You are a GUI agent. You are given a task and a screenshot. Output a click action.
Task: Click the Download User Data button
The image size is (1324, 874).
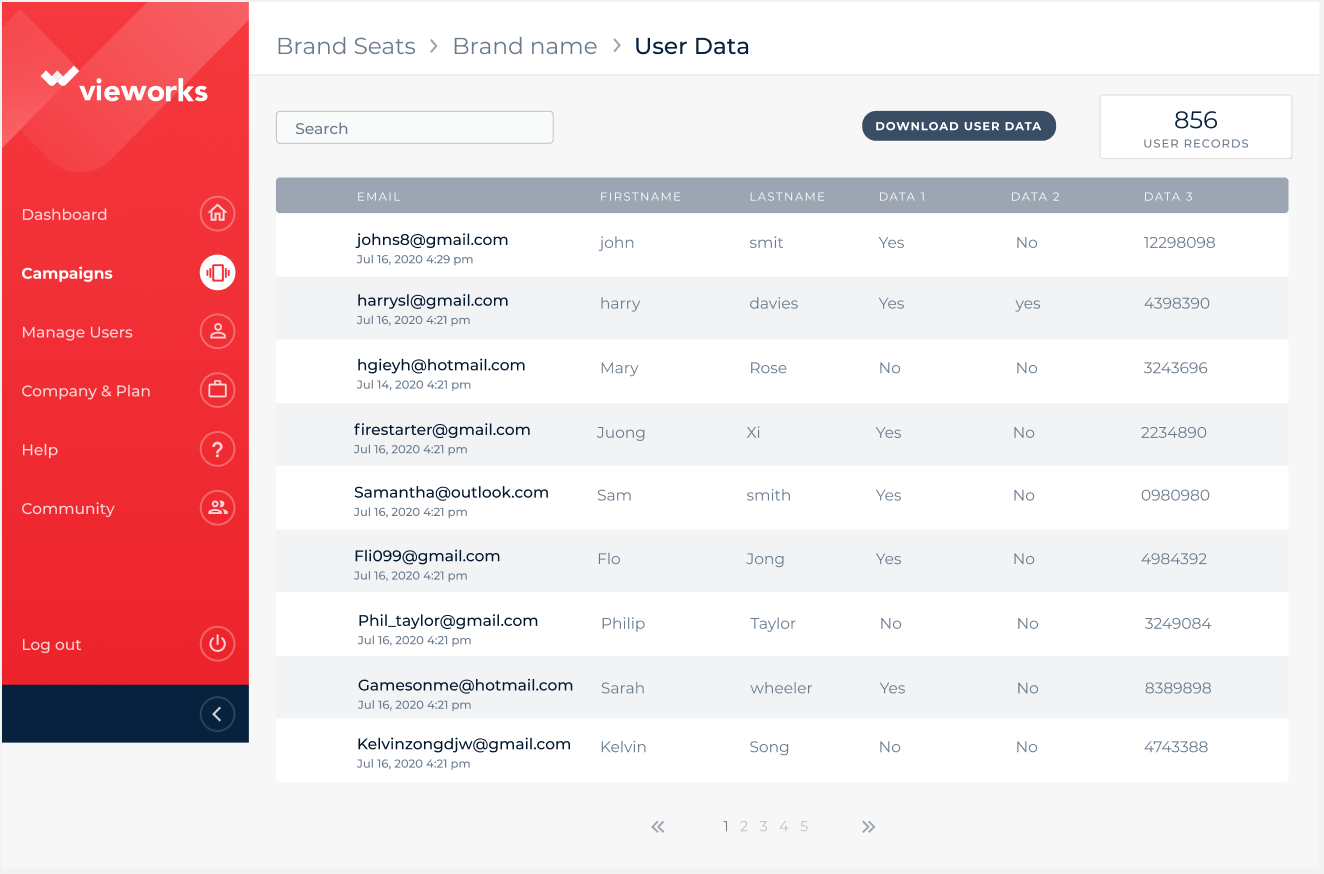pos(958,126)
